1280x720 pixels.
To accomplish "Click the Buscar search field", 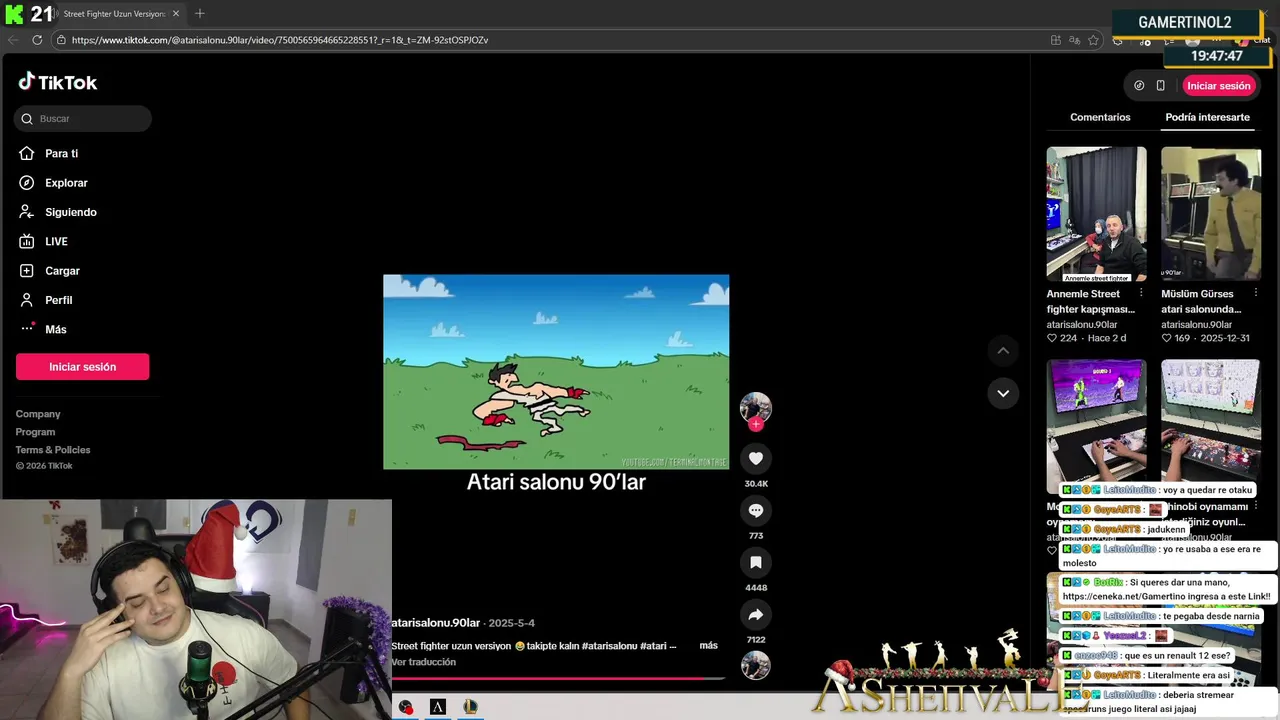I will pos(83,119).
